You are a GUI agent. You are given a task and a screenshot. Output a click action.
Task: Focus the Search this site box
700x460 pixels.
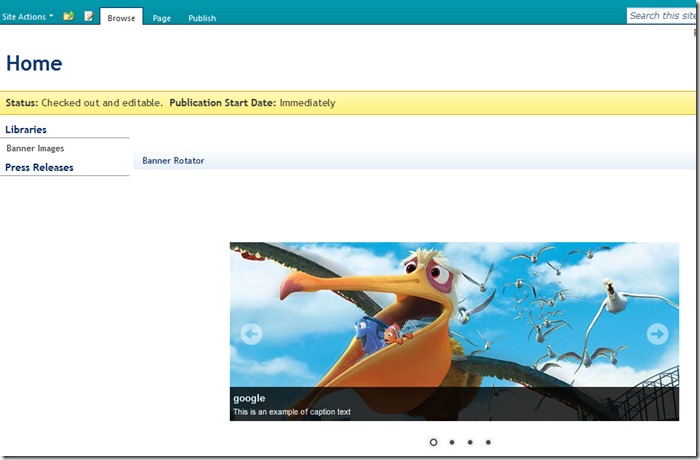(662, 16)
